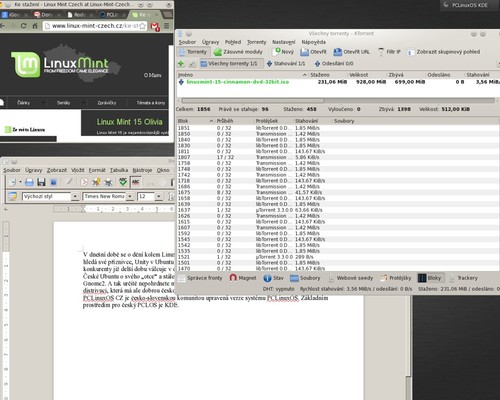Click the green plus add-group icon

[x=181, y=63]
